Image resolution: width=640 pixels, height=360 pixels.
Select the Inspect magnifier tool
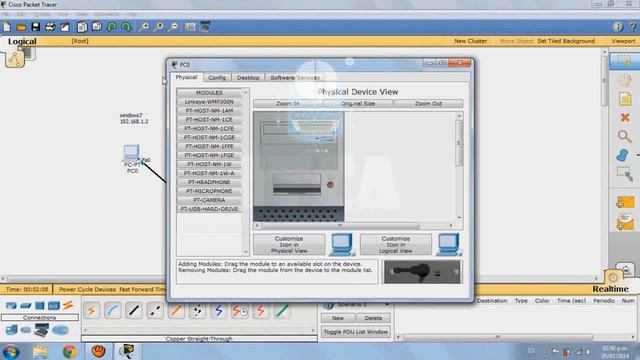point(624,136)
